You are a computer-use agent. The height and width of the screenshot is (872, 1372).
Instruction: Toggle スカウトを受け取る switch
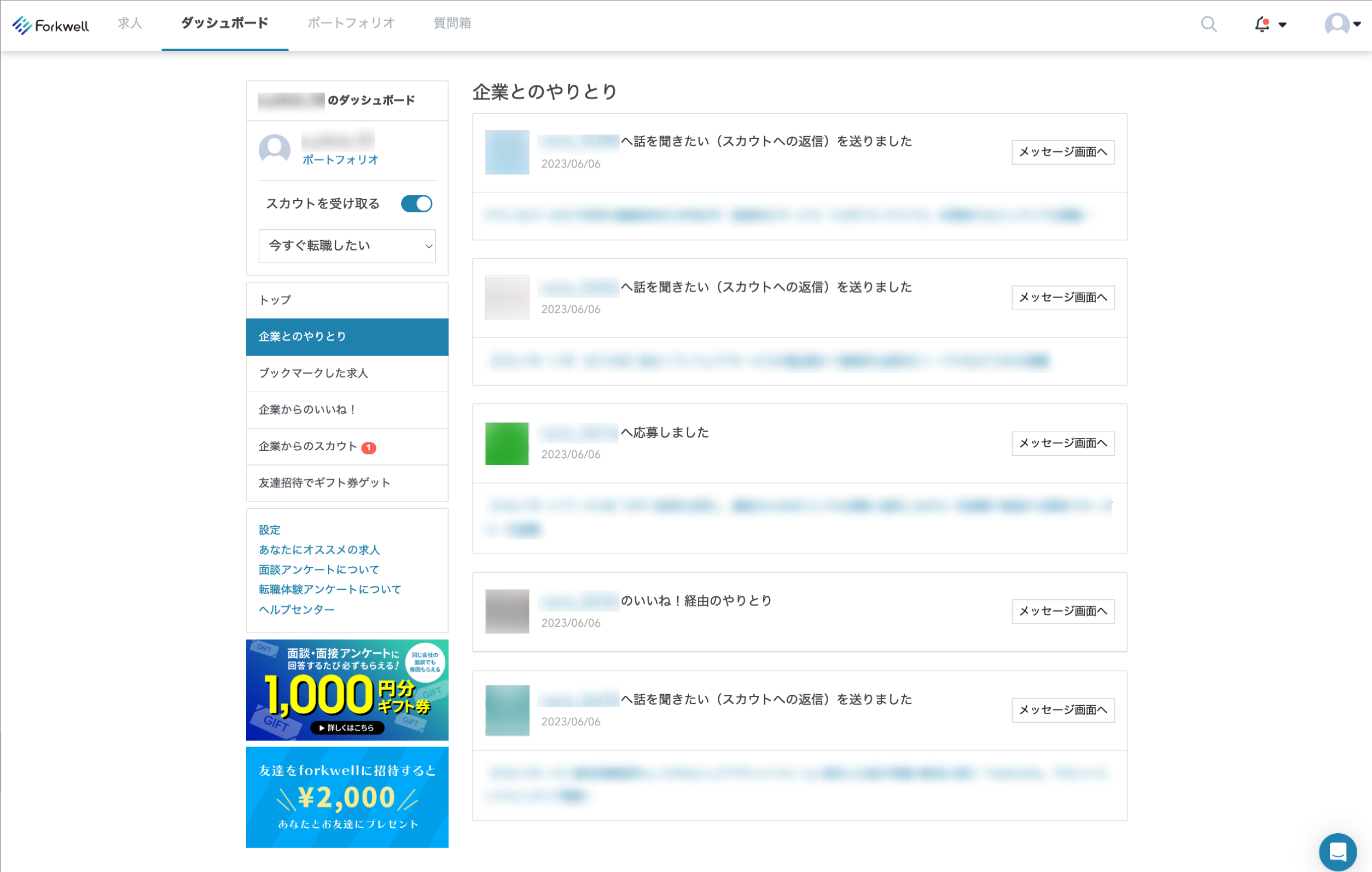pos(416,204)
